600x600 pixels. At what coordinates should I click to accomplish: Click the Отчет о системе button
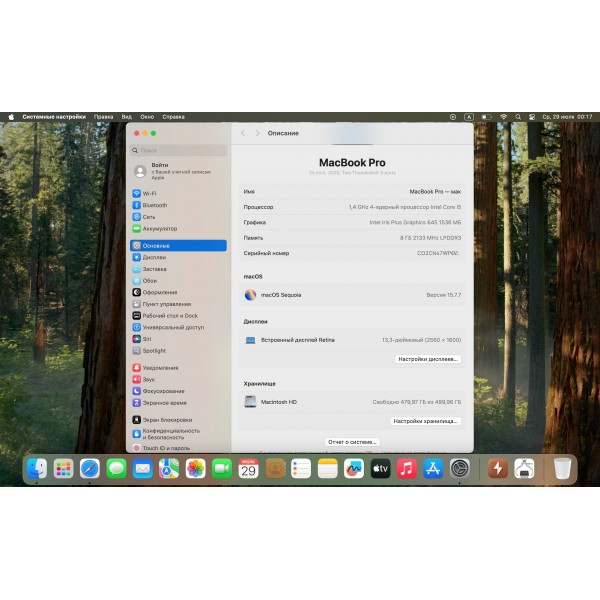point(352,442)
